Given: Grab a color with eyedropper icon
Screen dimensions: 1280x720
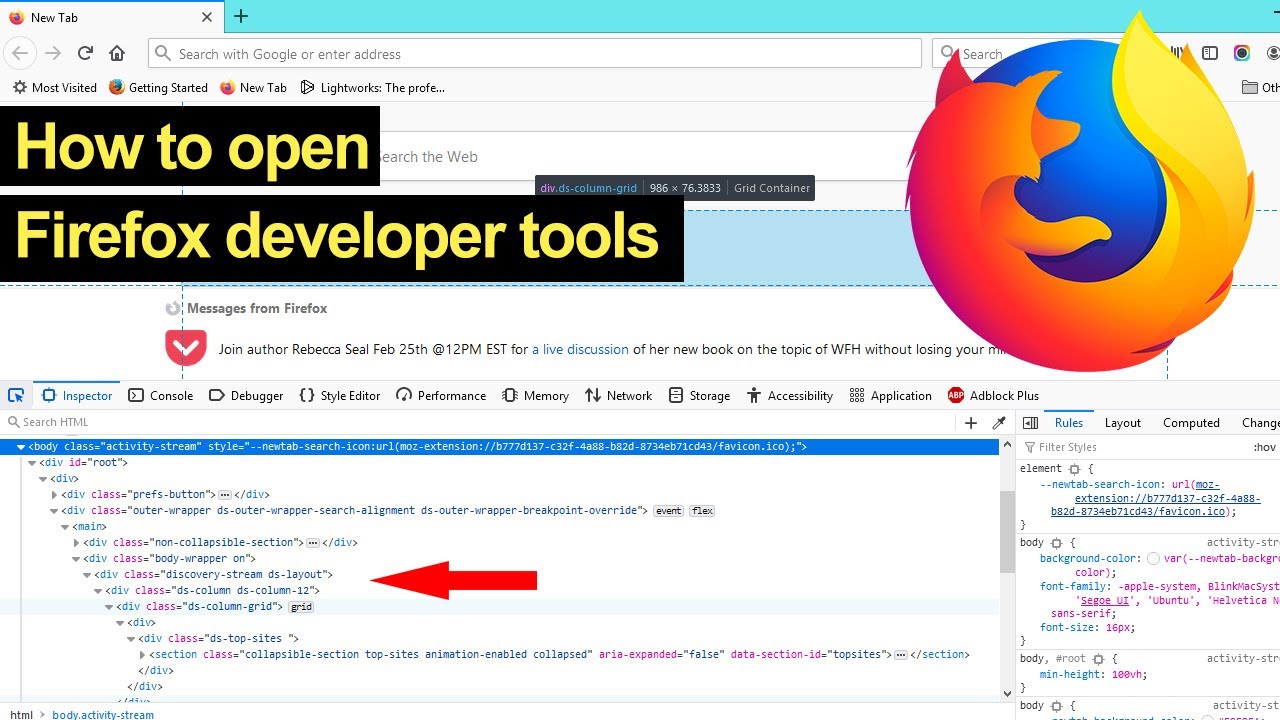Looking at the screenshot, I should (x=998, y=422).
